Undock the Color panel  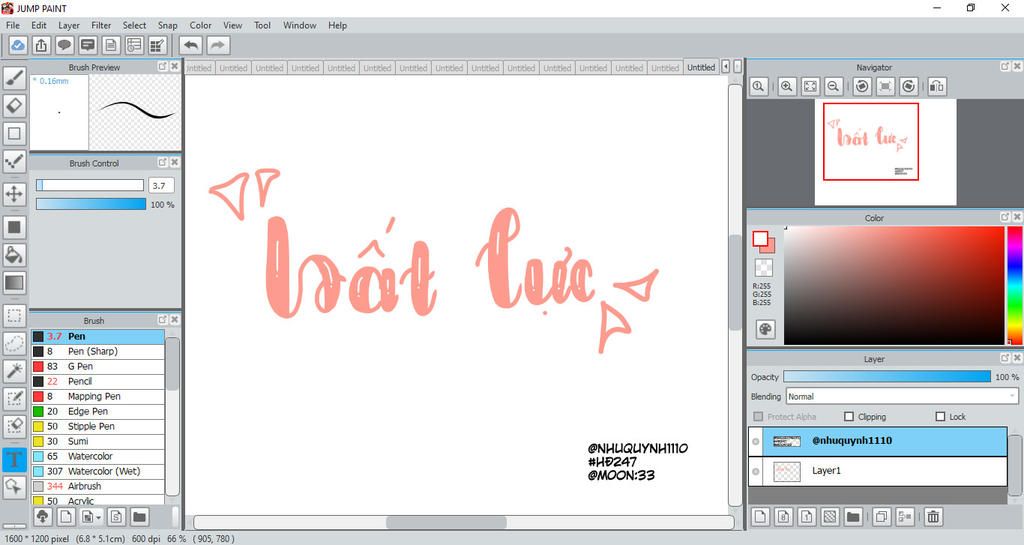1005,217
